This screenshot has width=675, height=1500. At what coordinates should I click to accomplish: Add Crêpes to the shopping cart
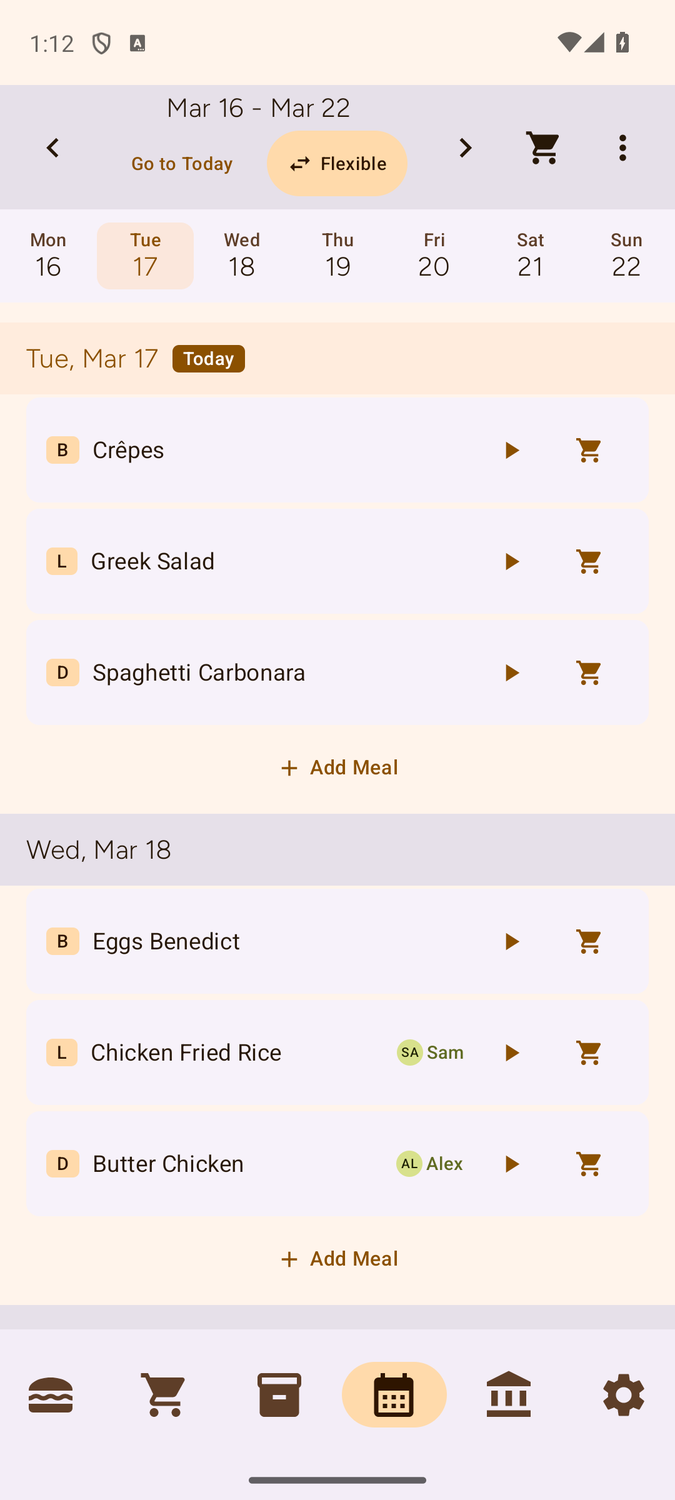click(x=588, y=450)
